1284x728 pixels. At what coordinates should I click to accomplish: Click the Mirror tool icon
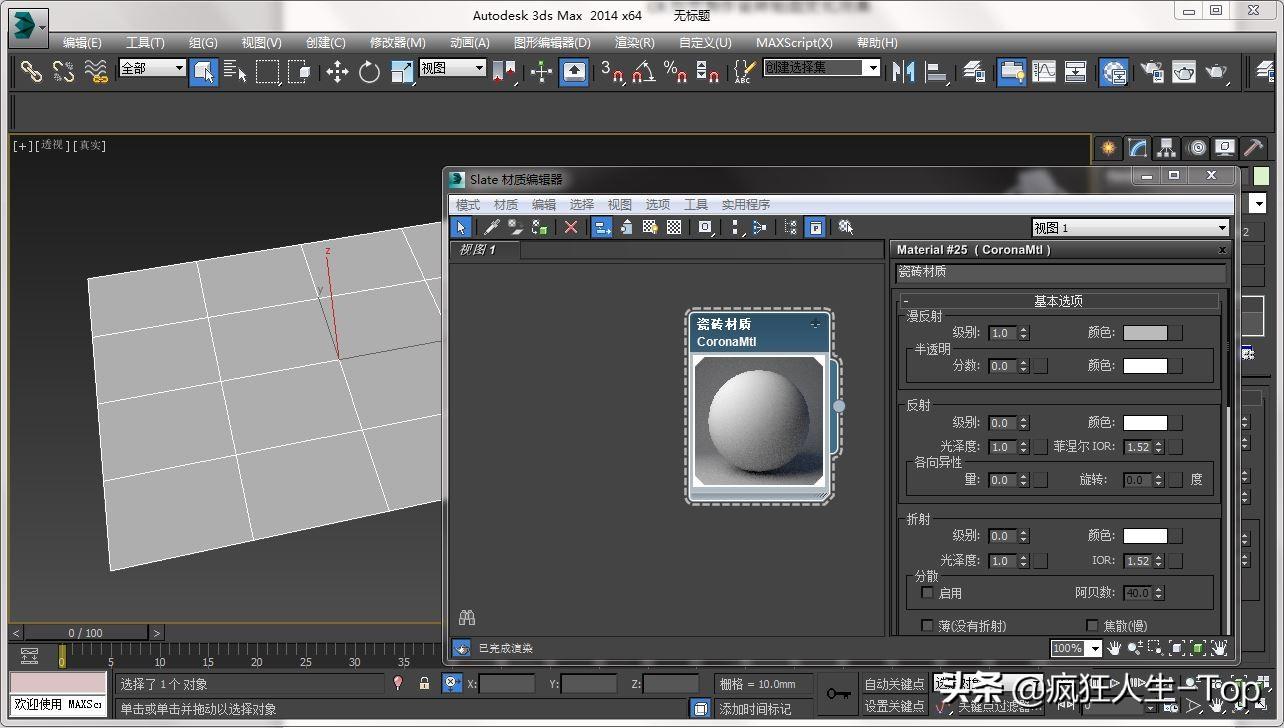(904, 72)
